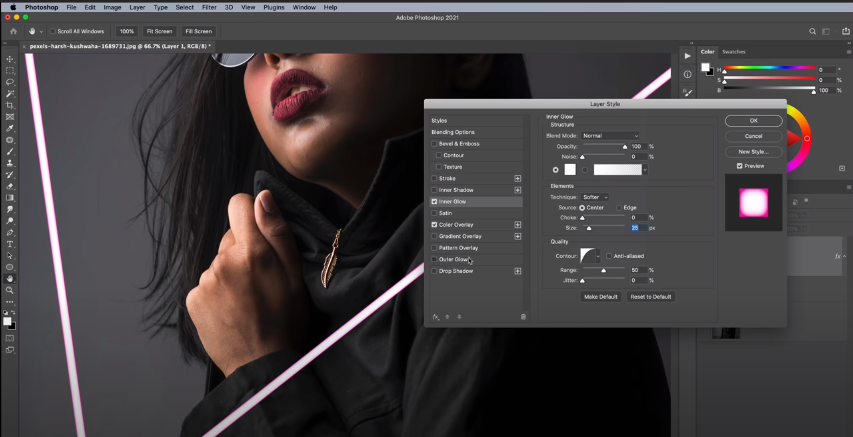
Task: Select the Zoom tool in toolbar
Action: click(10, 290)
